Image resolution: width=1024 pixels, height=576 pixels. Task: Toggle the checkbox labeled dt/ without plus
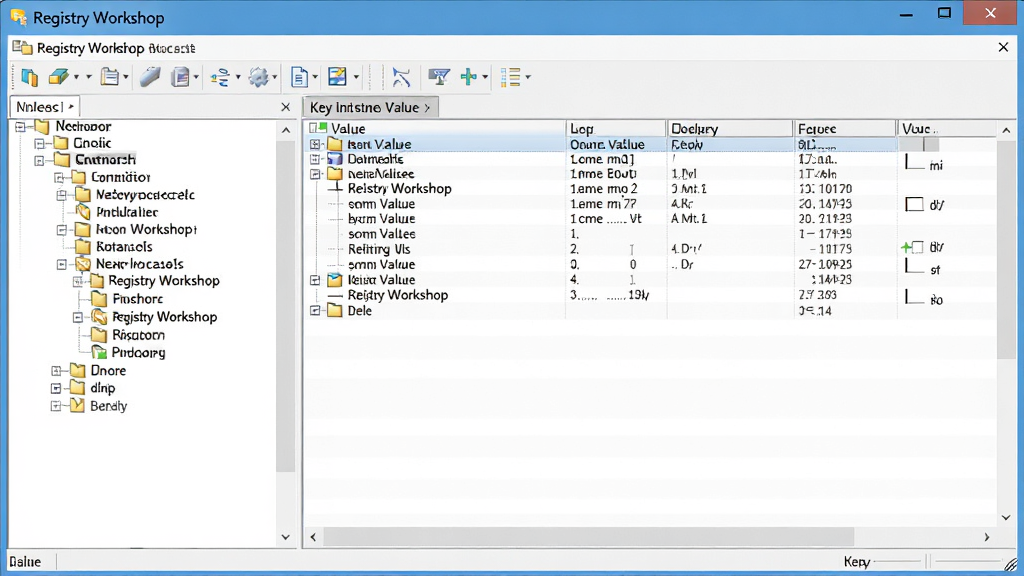click(x=914, y=204)
